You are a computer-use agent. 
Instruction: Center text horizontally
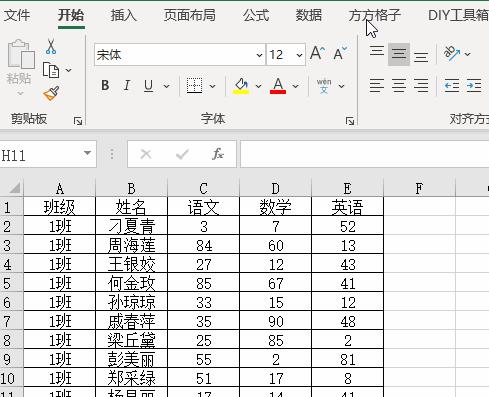[399, 86]
